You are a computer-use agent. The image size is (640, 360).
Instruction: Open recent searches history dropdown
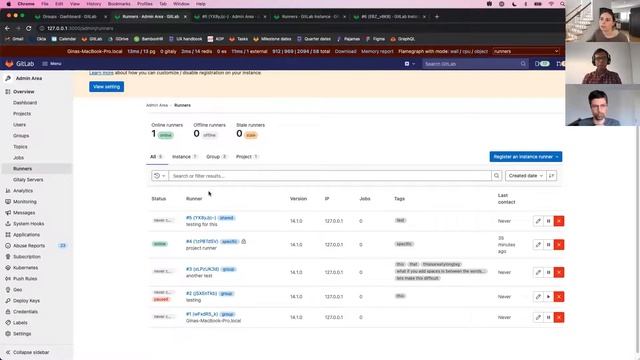pos(160,176)
